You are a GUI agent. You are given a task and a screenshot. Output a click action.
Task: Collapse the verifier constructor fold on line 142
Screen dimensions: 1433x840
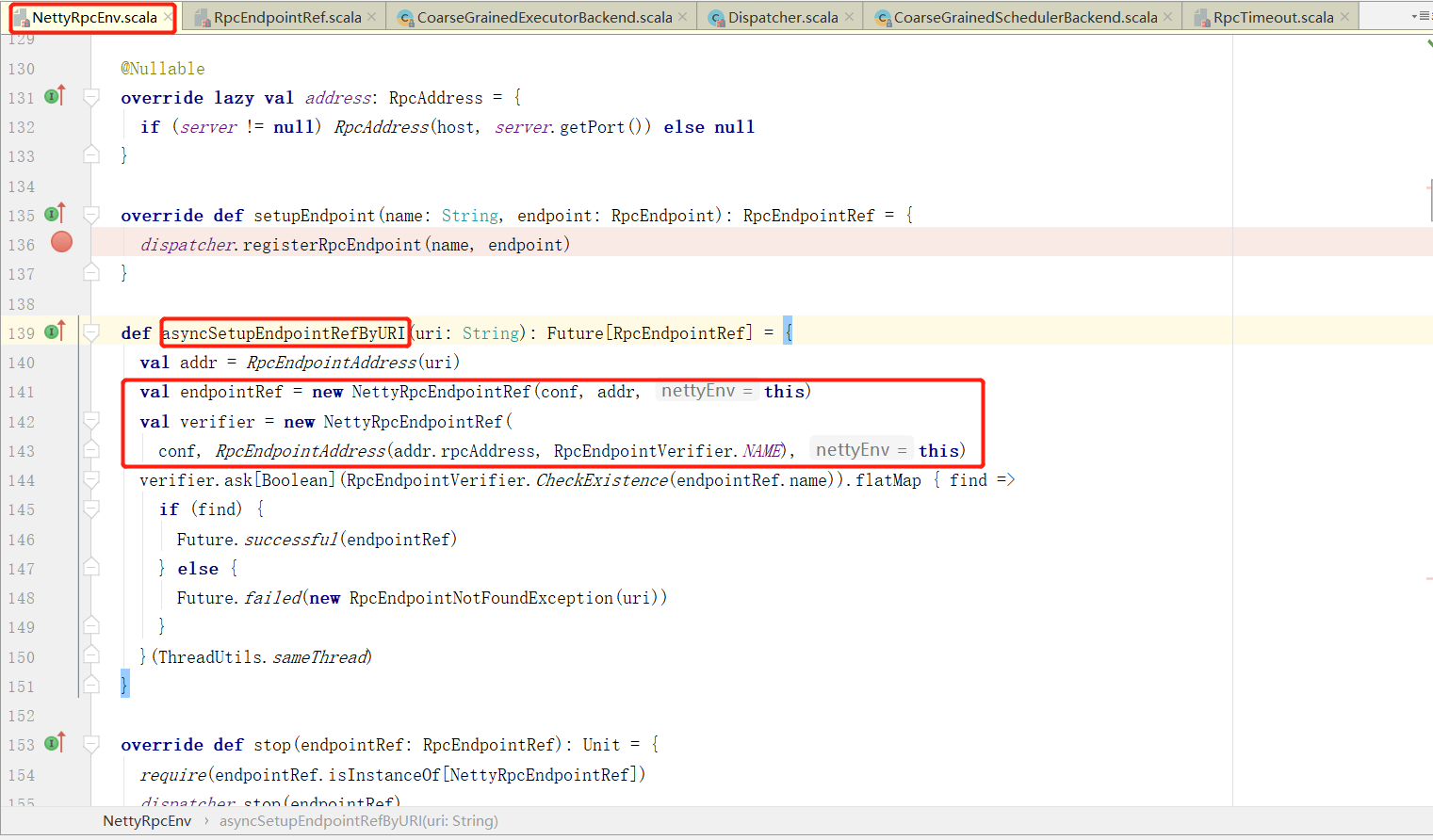pyautogui.click(x=91, y=421)
